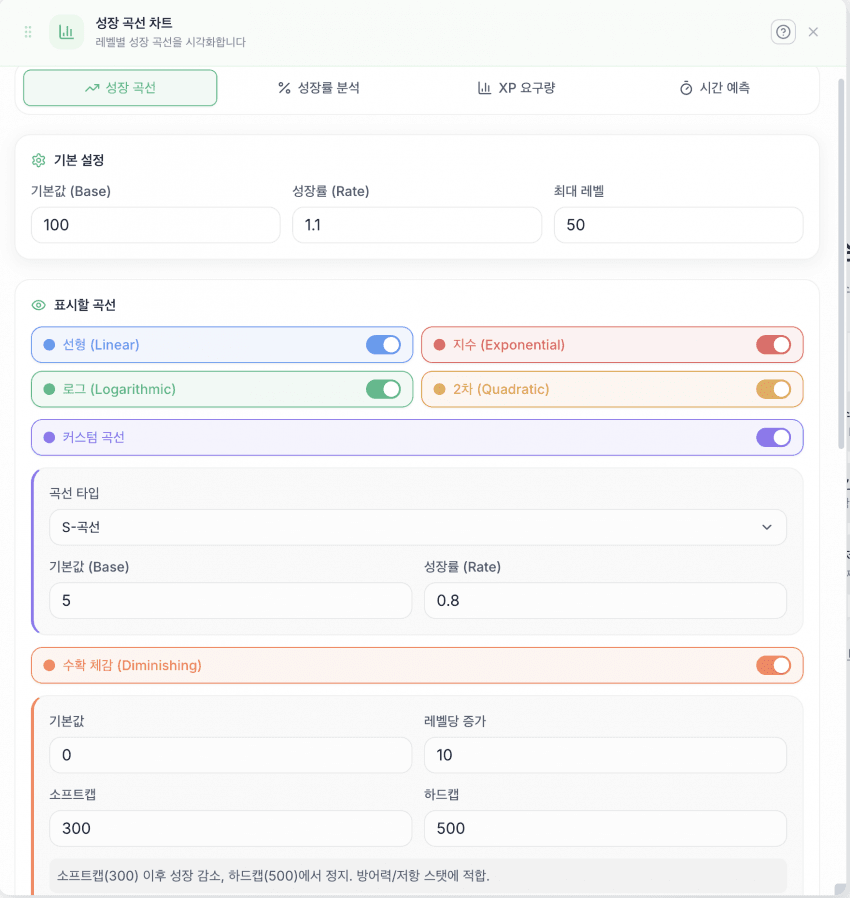This screenshot has width=850, height=898.
Task: Open the XP 요구량 tab
Action: [516, 88]
